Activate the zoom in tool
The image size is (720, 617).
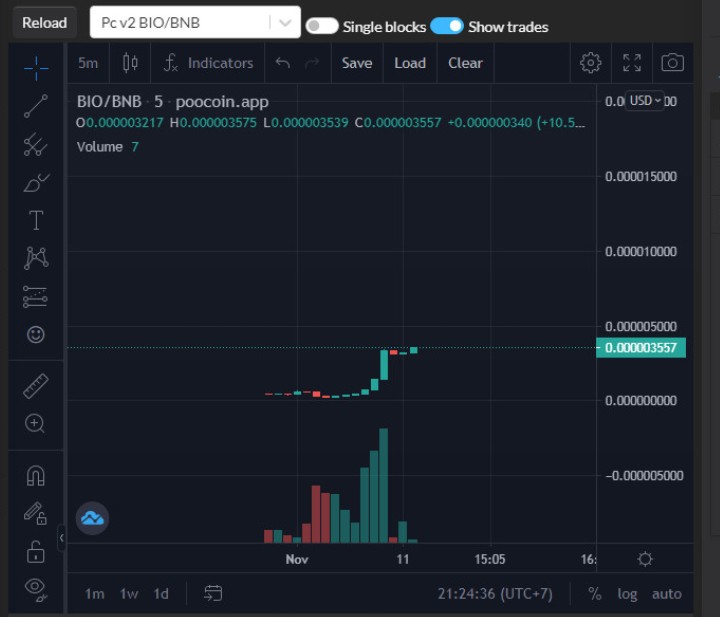click(x=35, y=423)
